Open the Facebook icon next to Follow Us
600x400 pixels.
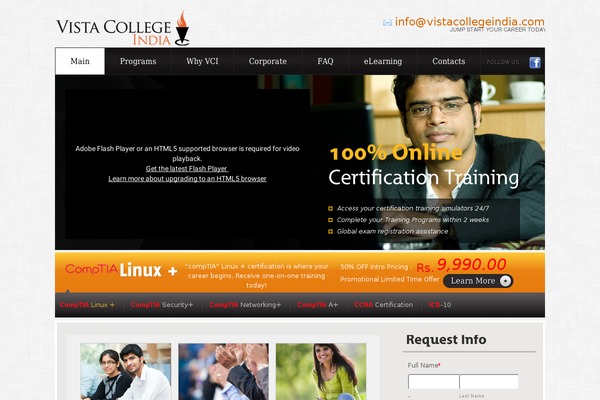(535, 62)
